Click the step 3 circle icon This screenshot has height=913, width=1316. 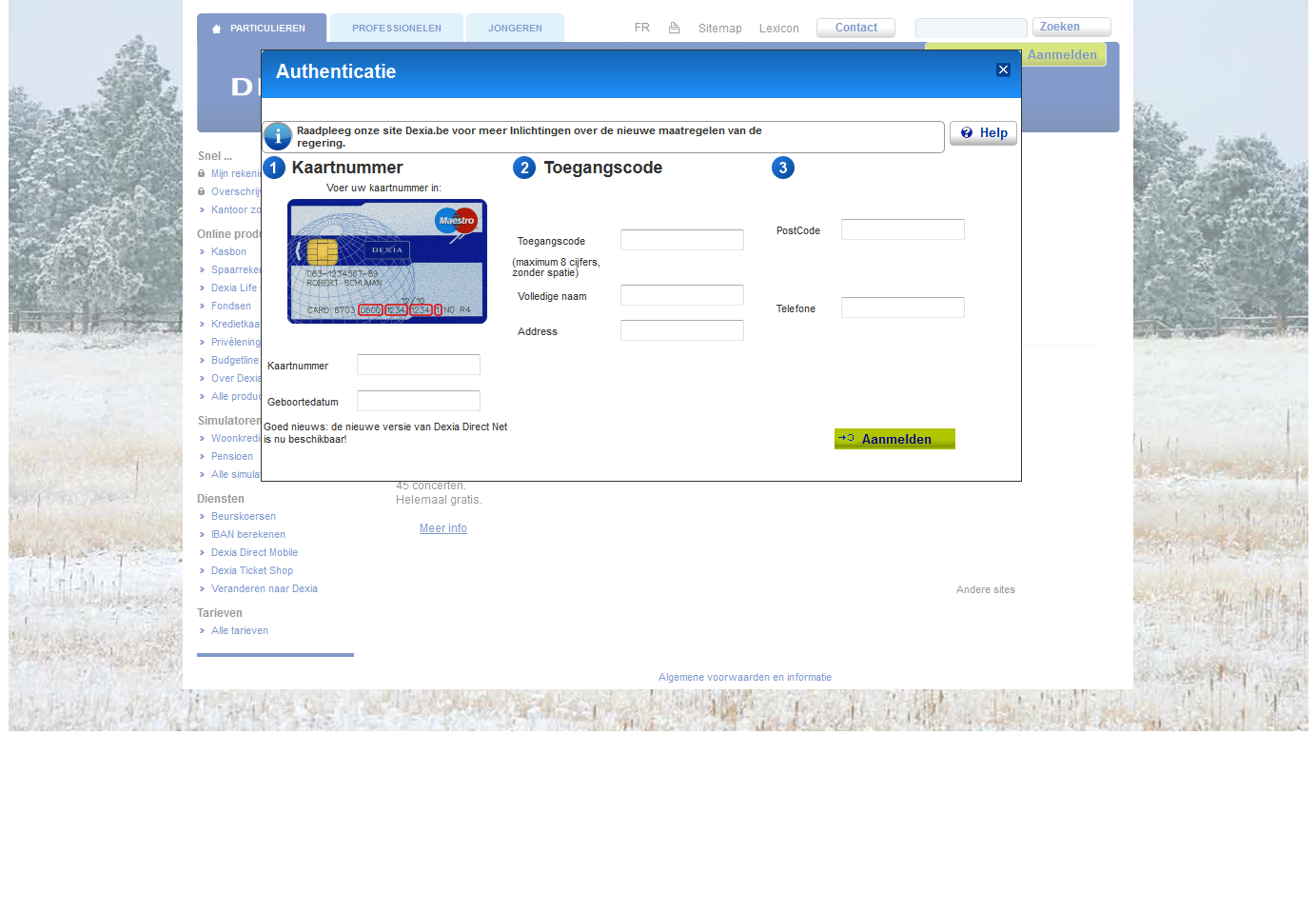(x=782, y=169)
